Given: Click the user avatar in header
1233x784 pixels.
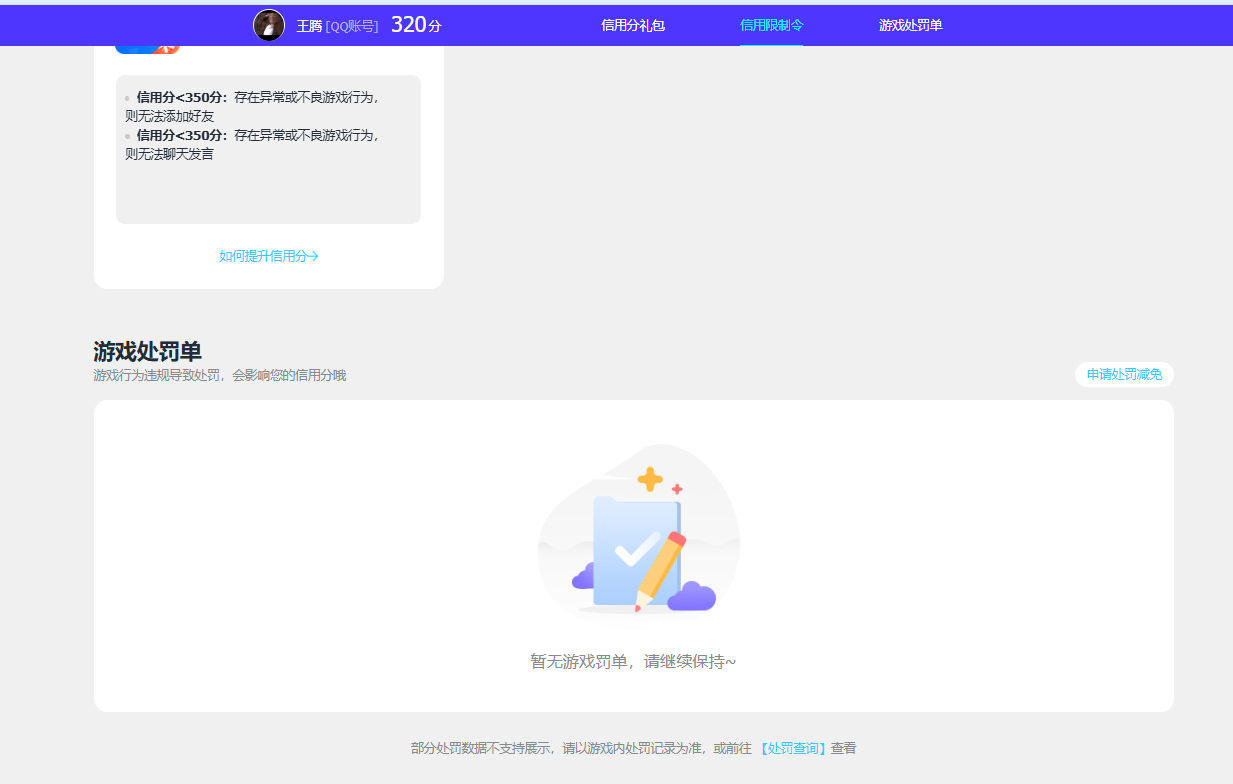Looking at the screenshot, I should coord(269,25).
